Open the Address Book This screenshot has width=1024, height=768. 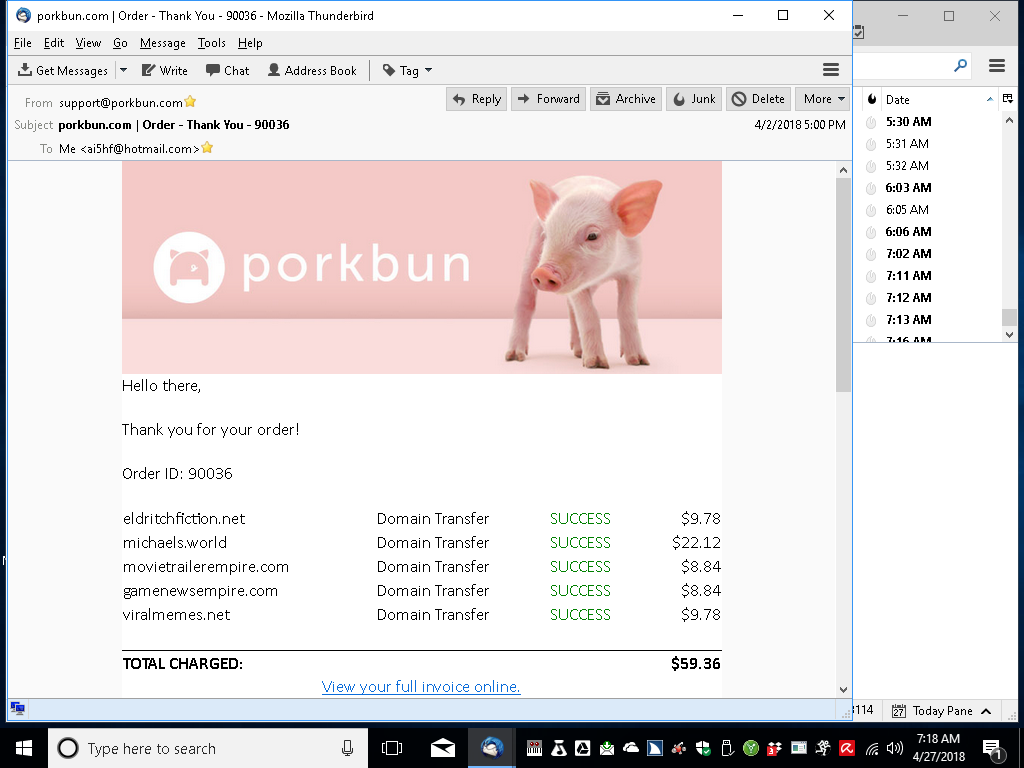tap(312, 71)
